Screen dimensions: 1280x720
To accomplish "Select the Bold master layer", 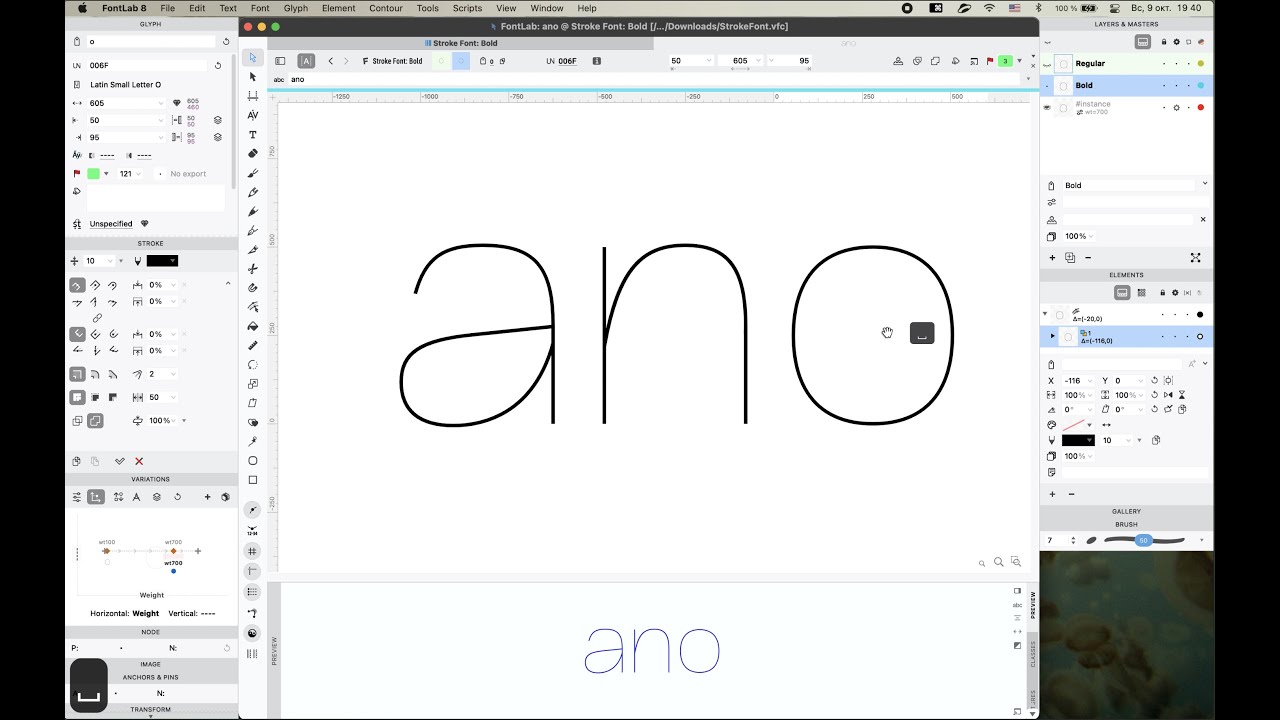I will point(1126,85).
